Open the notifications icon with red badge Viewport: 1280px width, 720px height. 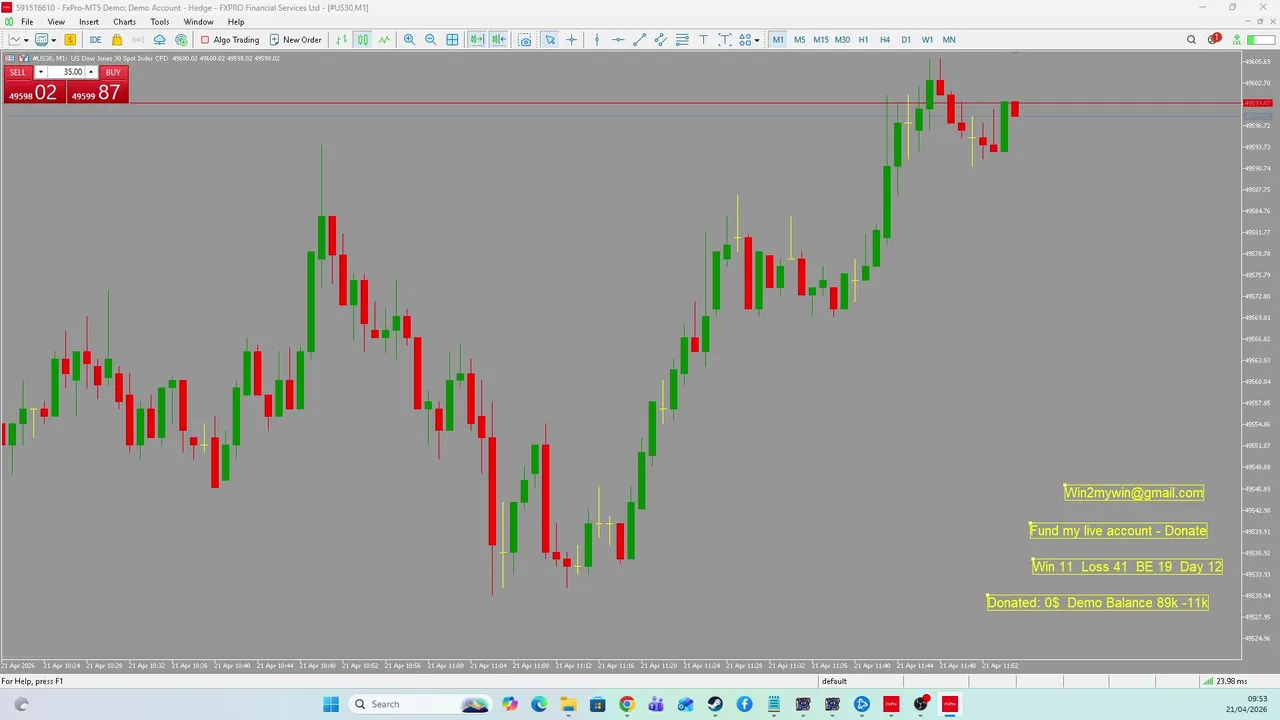click(1214, 39)
